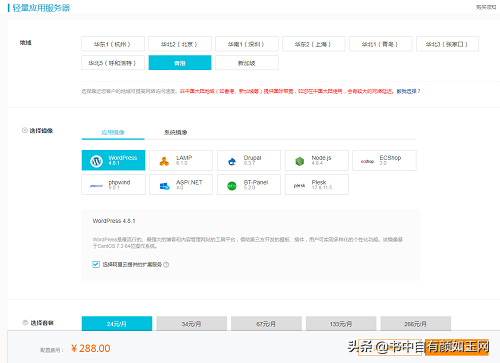
Task: Open the blue 'how to choose' region link
Action: pyautogui.click(x=408, y=91)
